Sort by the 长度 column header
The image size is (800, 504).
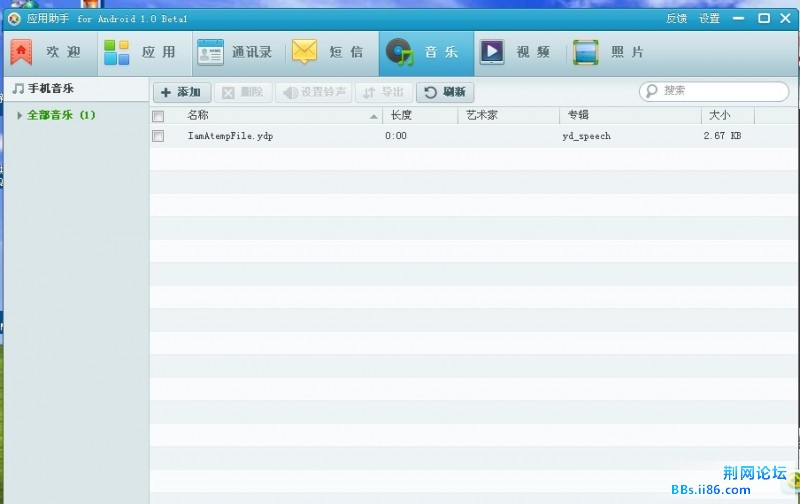click(400, 116)
